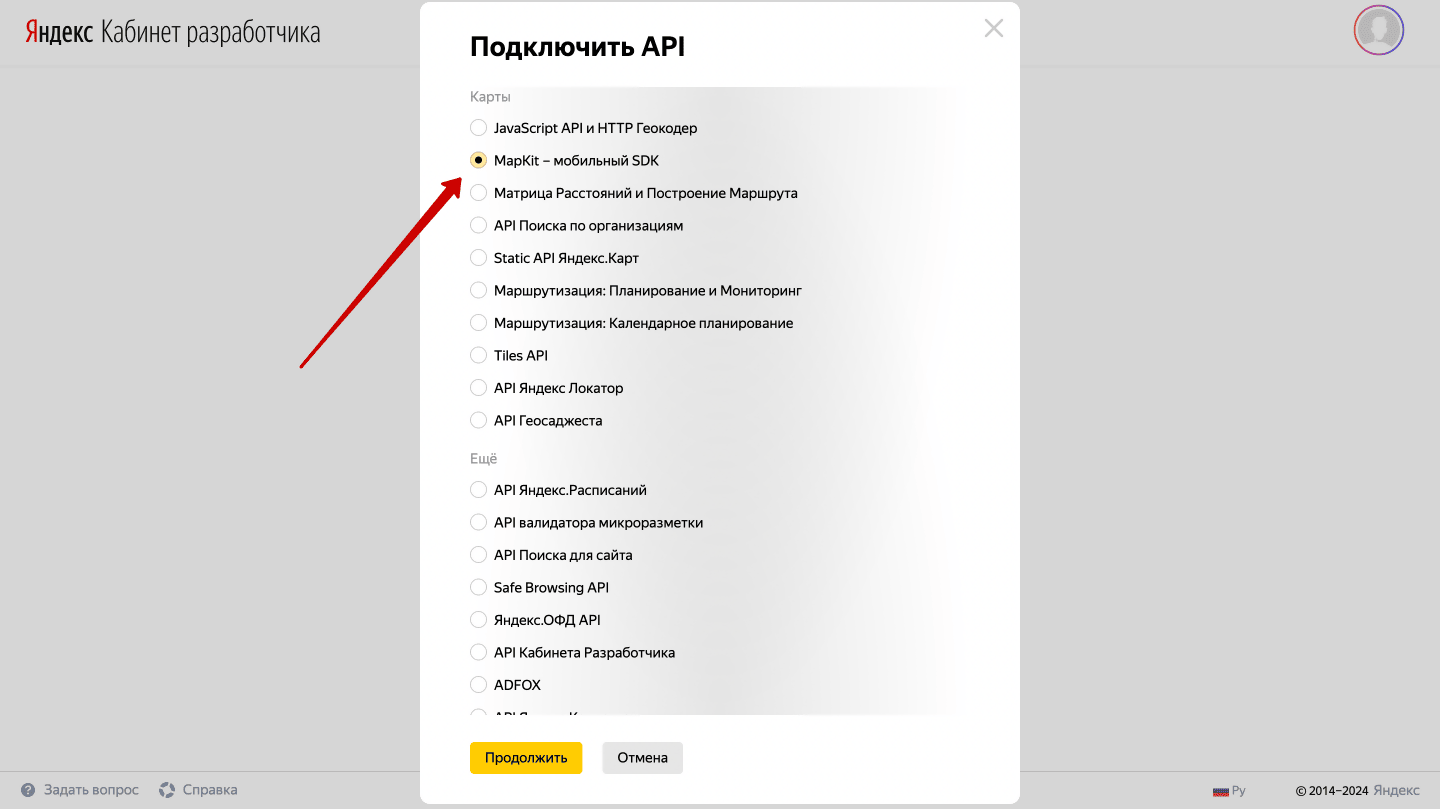Viewport: 1440px width, 809px height.
Task: Click the Отмена button
Action: pyautogui.click(x=642, y=758)
